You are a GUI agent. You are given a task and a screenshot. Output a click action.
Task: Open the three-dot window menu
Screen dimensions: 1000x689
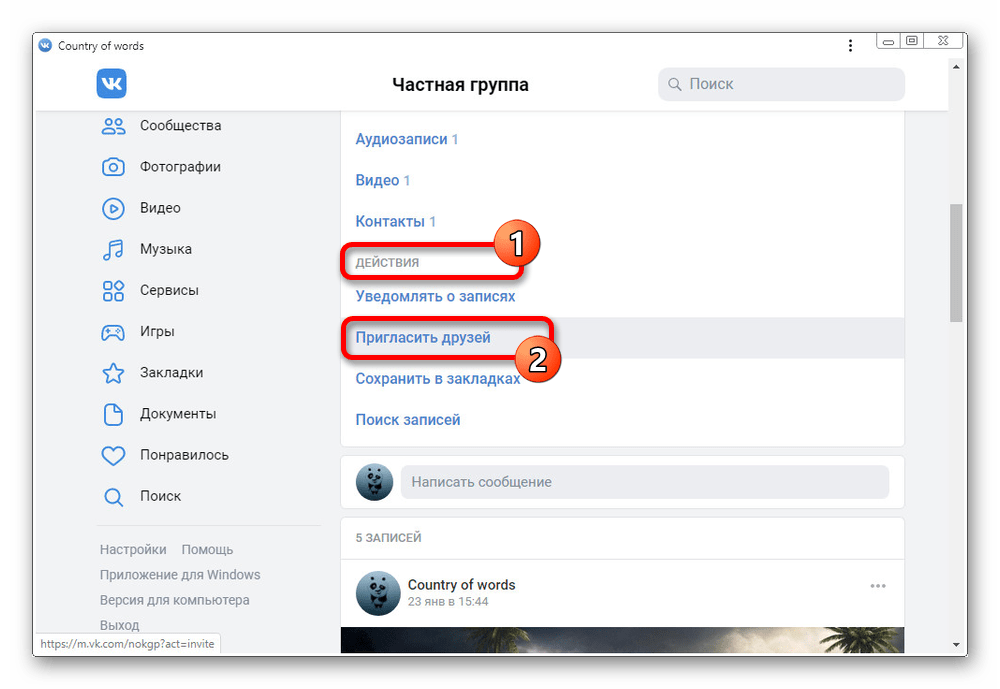850,46
